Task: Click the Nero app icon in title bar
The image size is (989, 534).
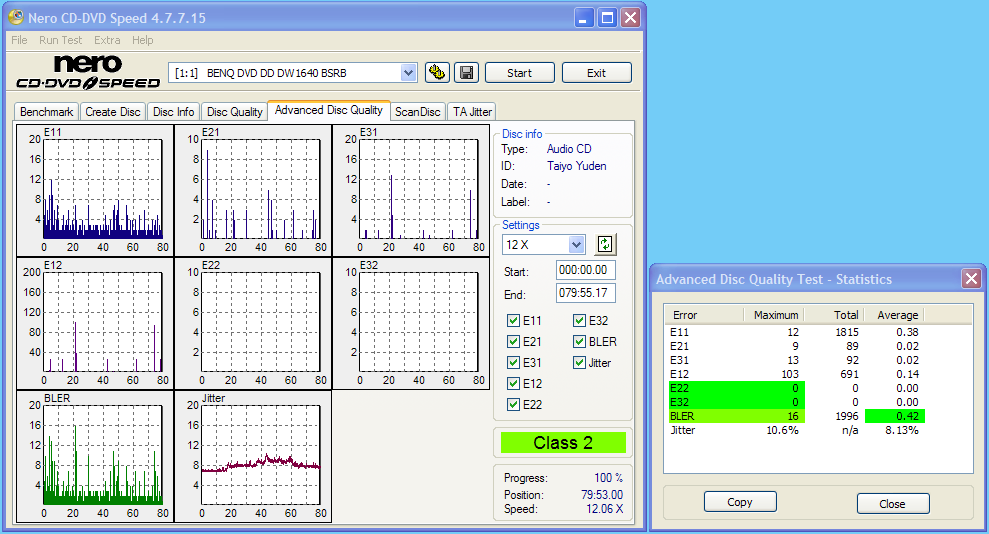Action: coord(15,18)
